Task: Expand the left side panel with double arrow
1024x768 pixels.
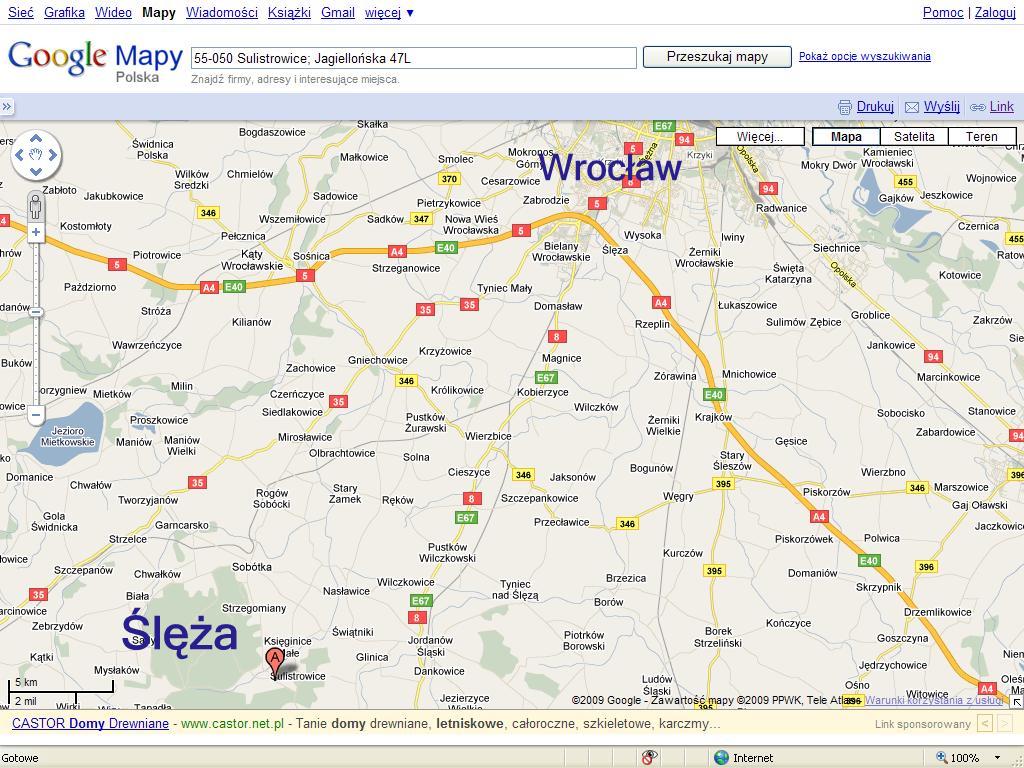Action: point(6,107)
